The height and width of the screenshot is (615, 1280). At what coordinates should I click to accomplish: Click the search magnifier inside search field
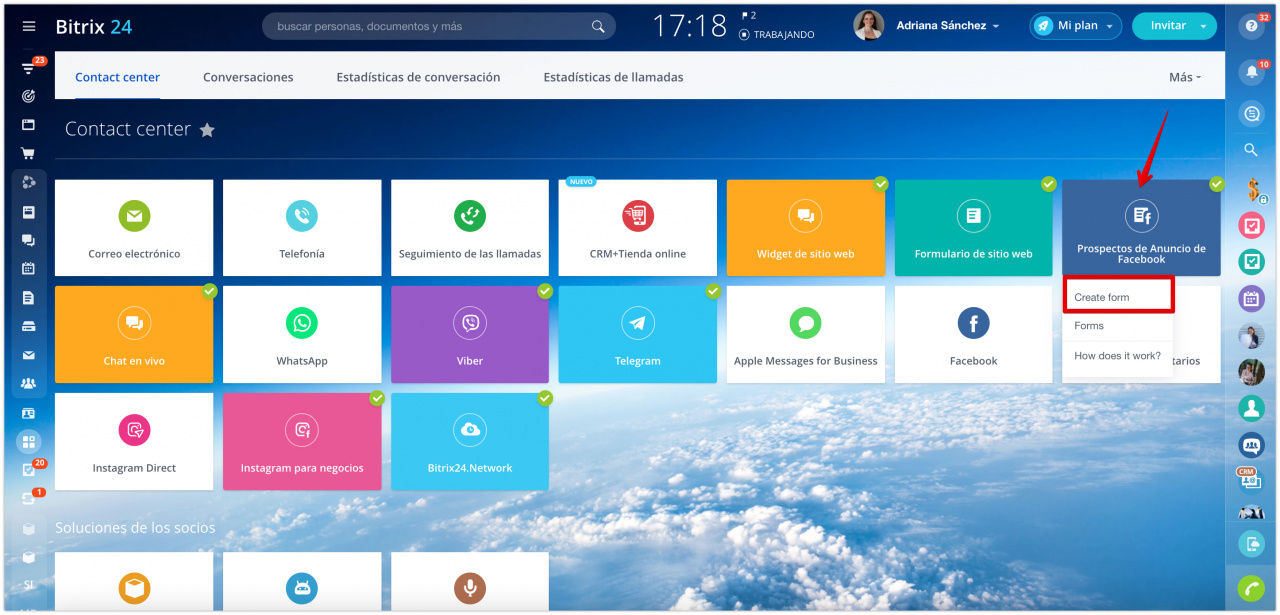point(598,27)
